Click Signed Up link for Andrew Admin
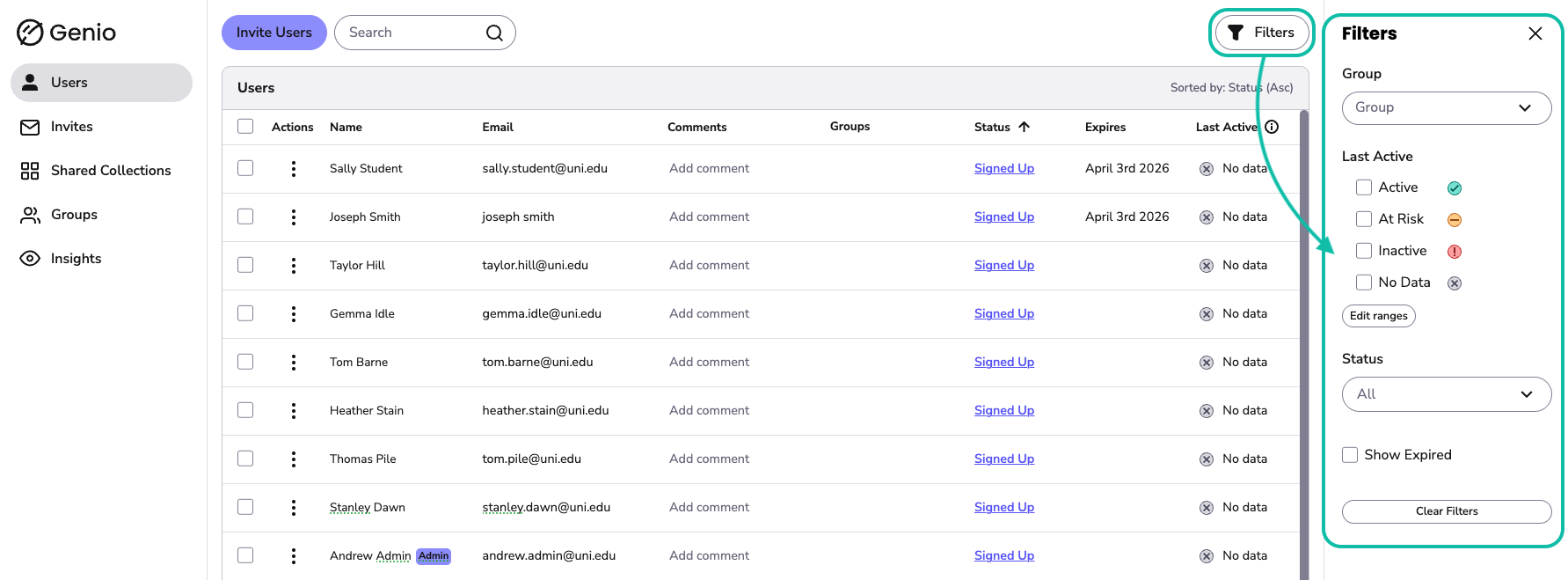This screenshot has width=1568, height=580. (x=1004, y=556)
